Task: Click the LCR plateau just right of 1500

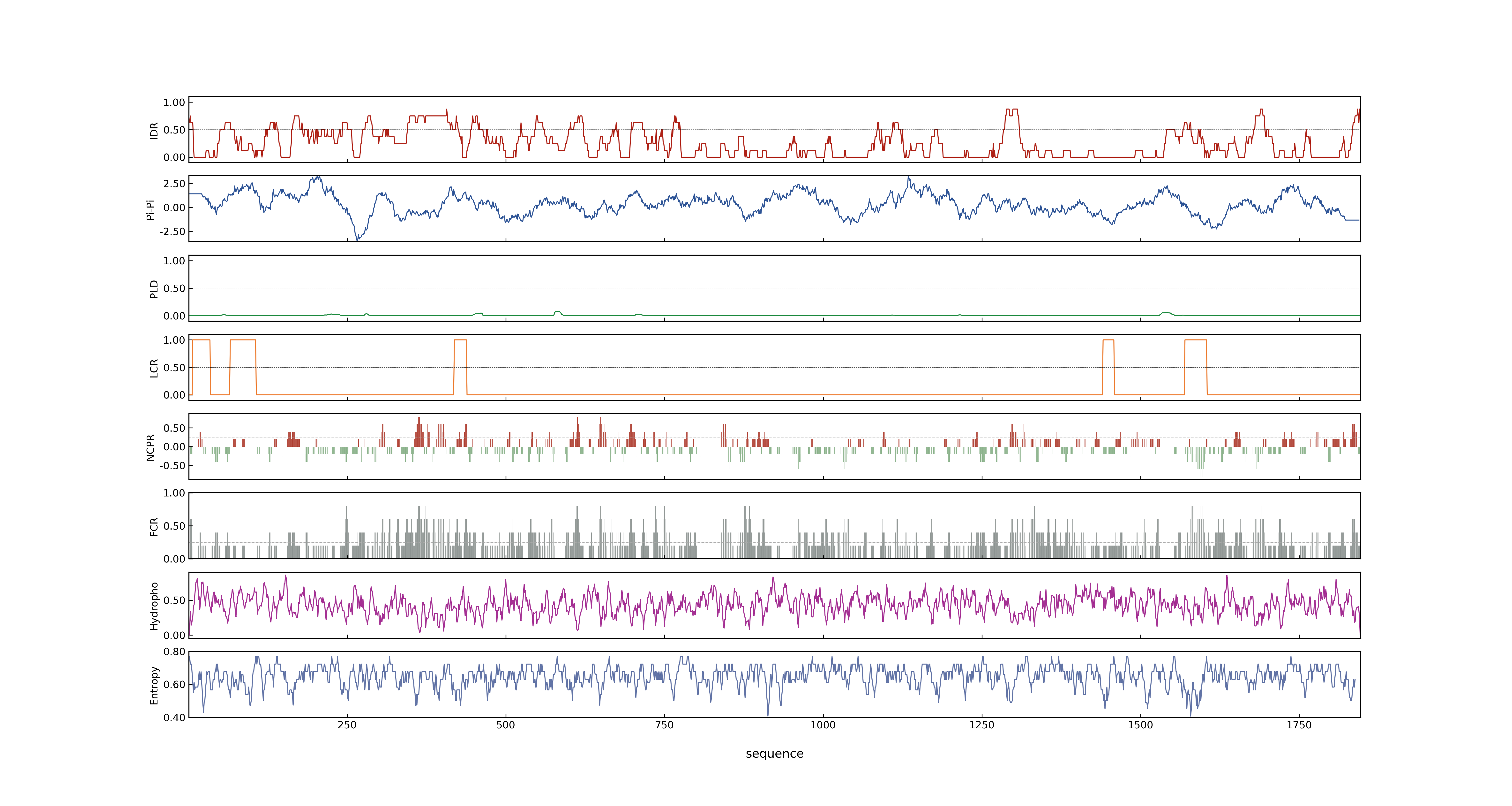Action: [1196, 340]
